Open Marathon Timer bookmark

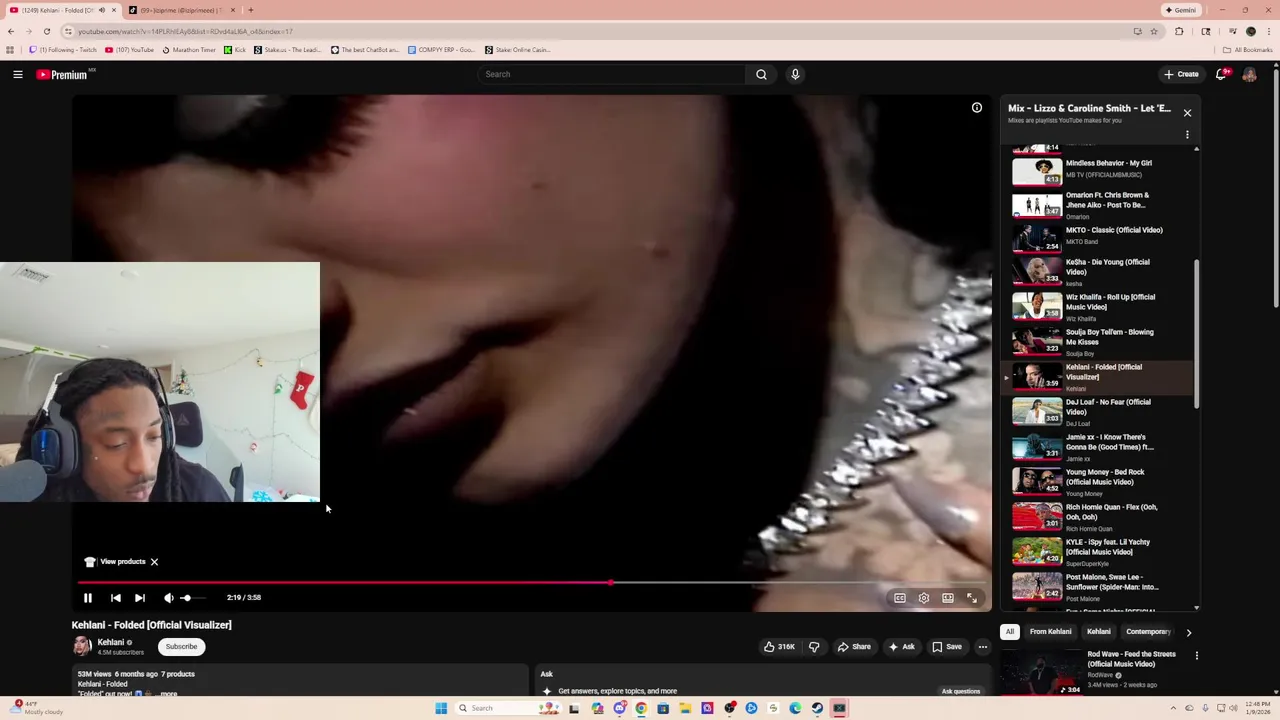pyautogui.click(x=189, y=50)
